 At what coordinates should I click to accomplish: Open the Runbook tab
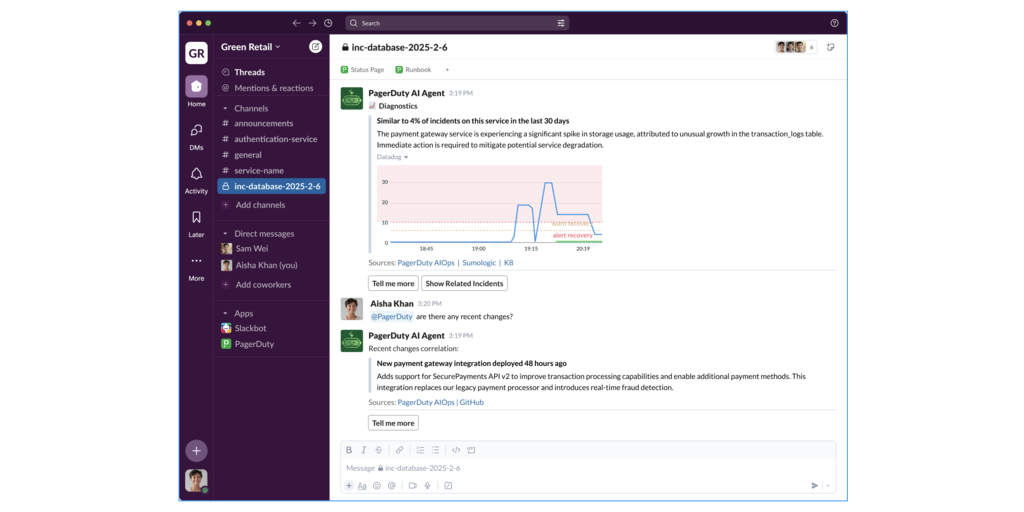pyautogui.click(x=413, y=70)
